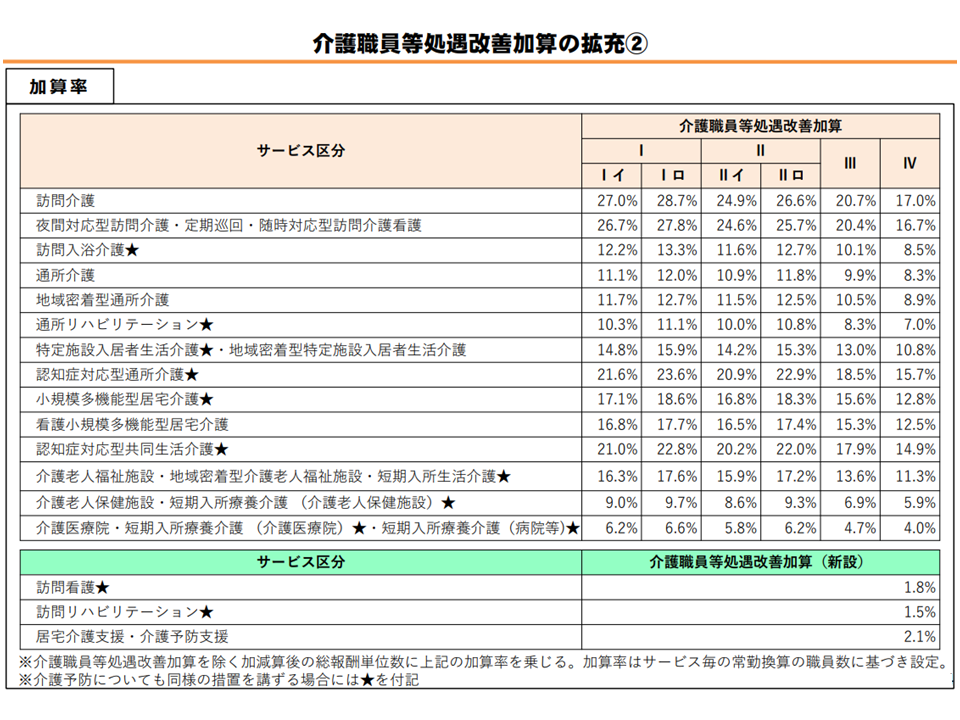
Task: Select the Ⅱロ column header
Action: pos(790,175)
